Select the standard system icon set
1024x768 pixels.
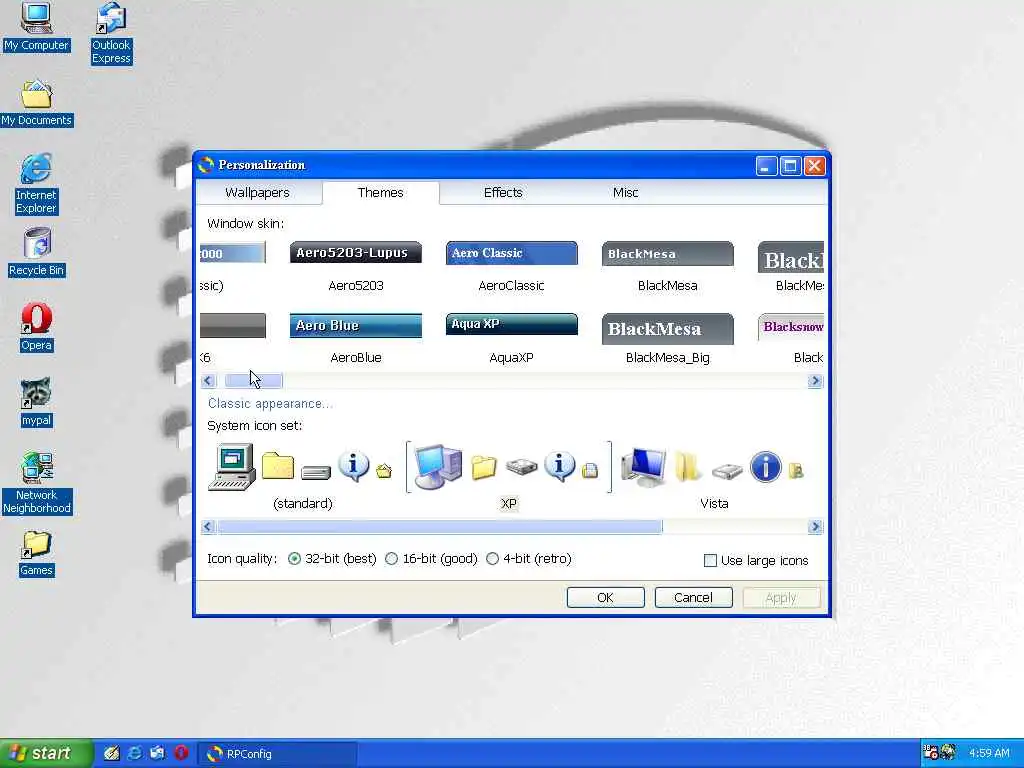click(302, 477)
